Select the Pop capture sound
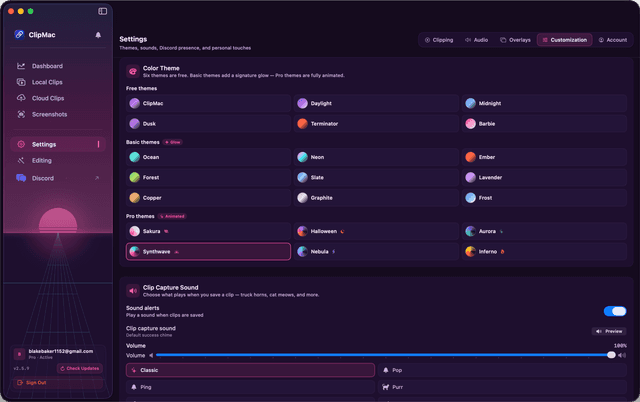 (502, 370)
